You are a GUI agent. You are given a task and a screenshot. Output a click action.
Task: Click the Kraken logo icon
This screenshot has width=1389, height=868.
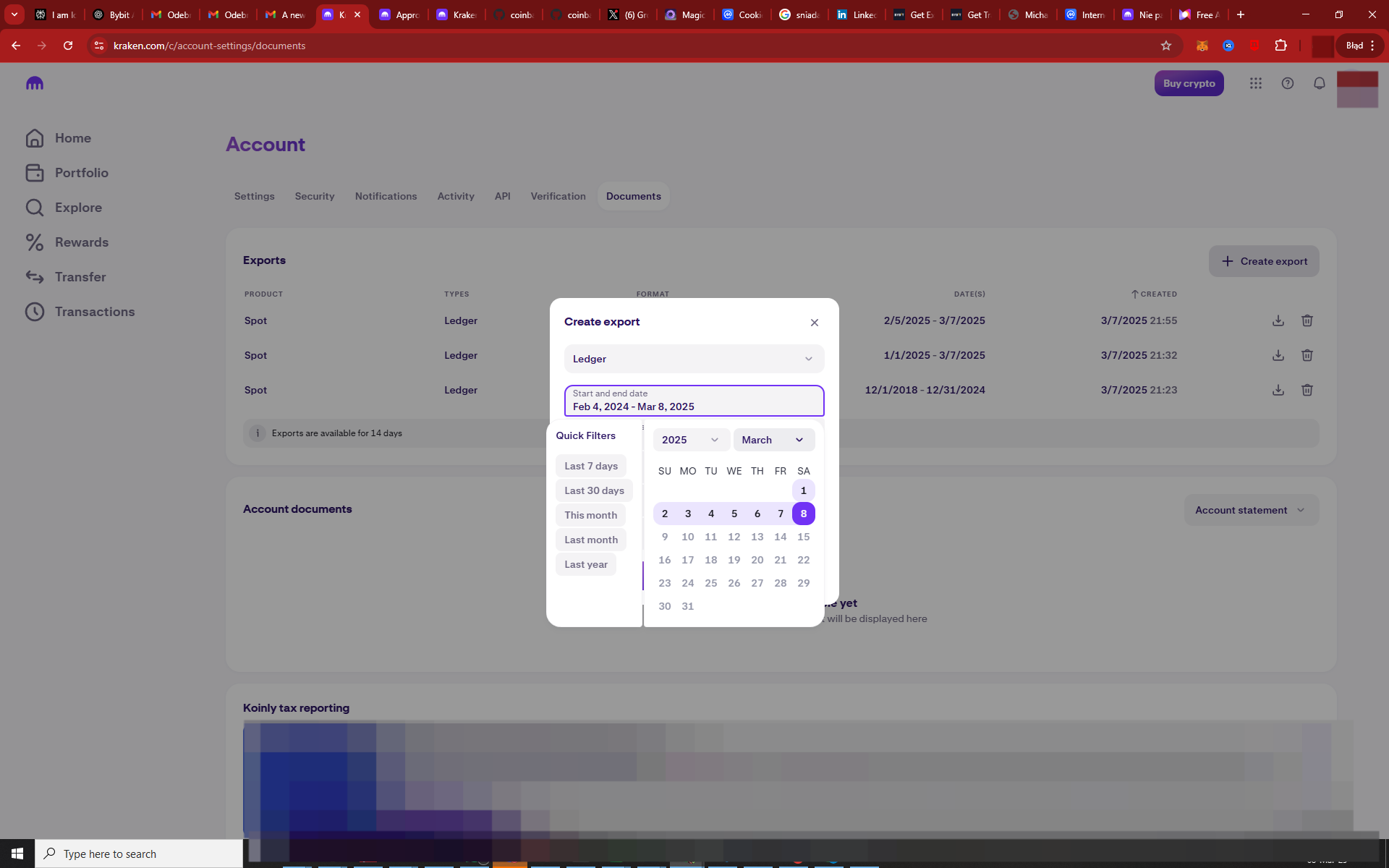coord(35,83)
